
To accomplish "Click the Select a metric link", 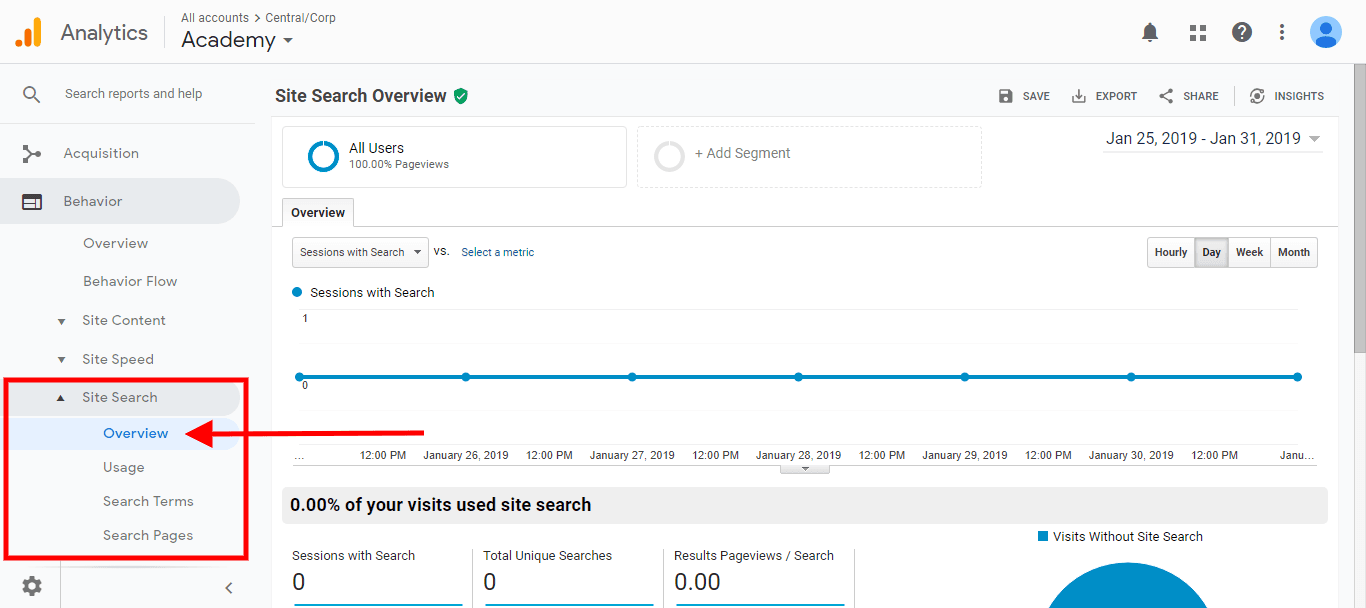I will click(x=497, y=253).
